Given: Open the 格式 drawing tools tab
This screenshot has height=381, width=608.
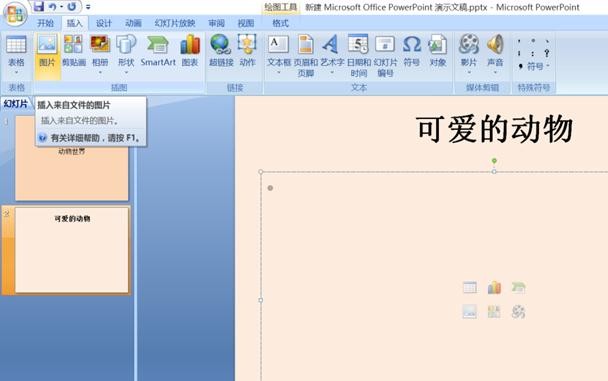Looking at the screenshot, I should (280, 23).
